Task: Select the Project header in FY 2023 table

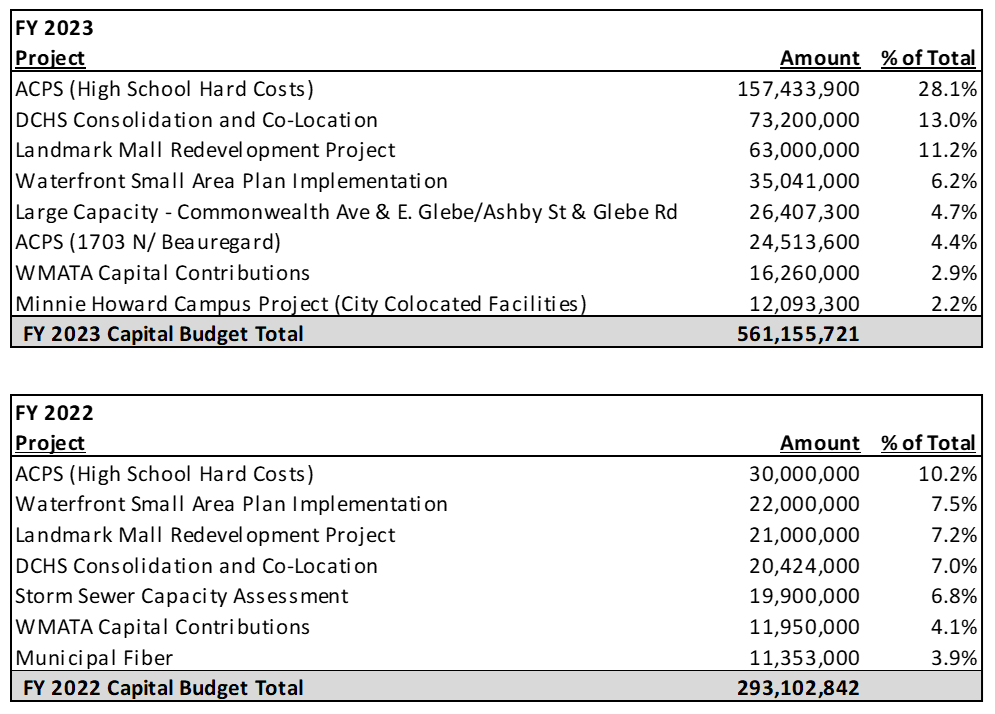Action: 50,58
